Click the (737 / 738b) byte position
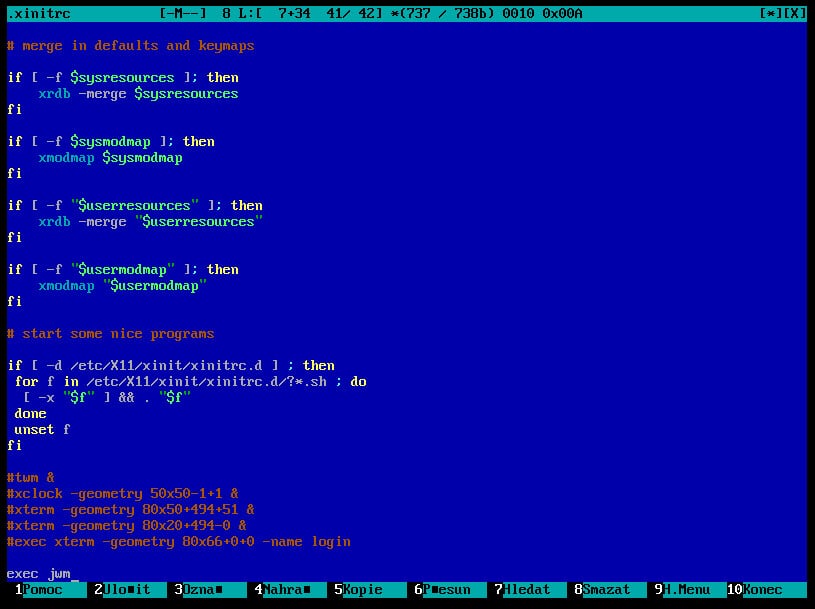 446,14
